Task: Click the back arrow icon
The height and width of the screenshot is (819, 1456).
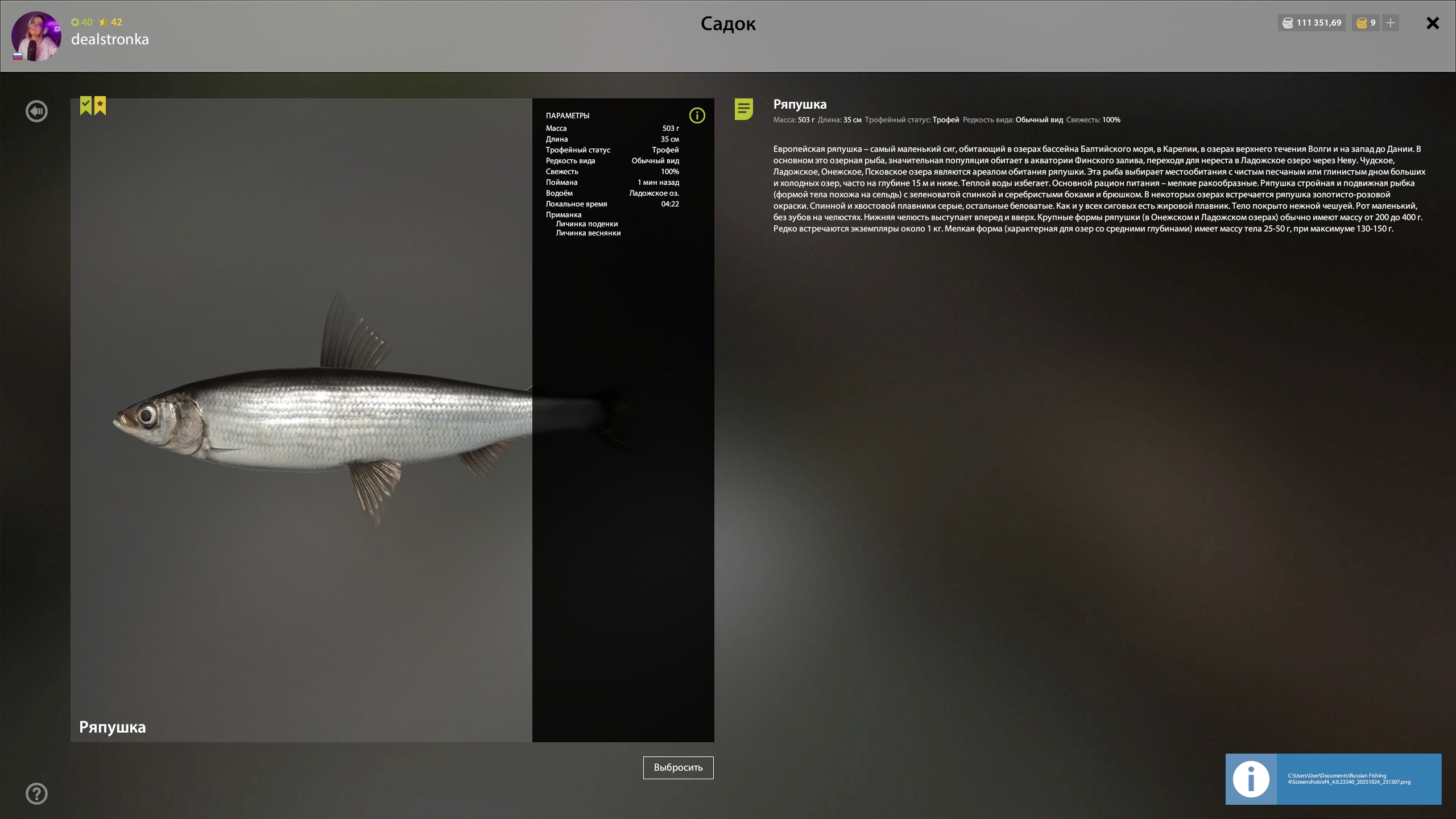Action: (x=36, y=111)
